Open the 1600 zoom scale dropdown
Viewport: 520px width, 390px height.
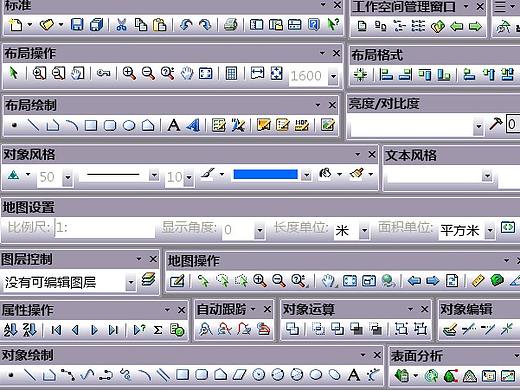[x=333, y=76]
